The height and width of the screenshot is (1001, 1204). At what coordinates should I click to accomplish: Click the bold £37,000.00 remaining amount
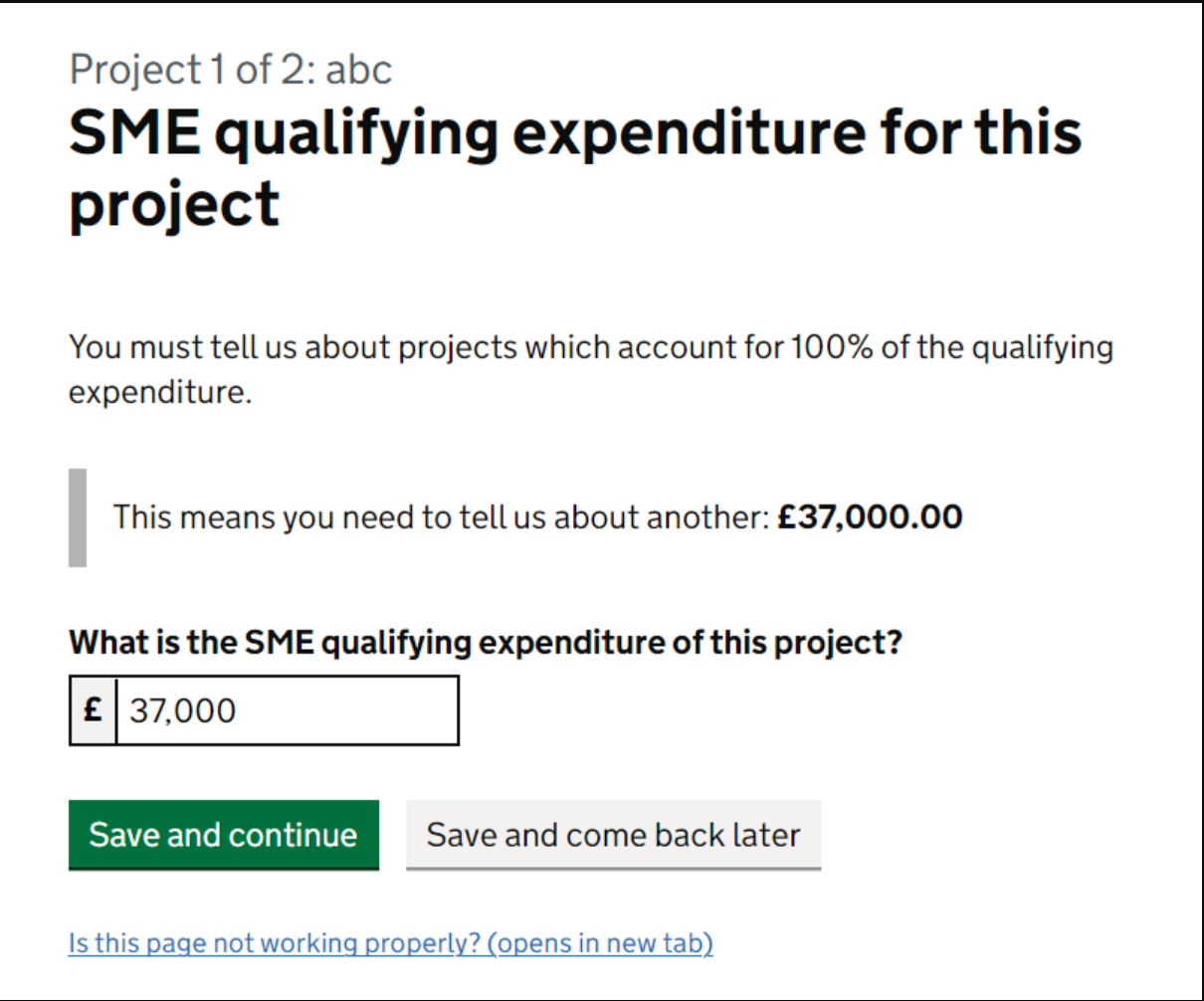point(870,517)
